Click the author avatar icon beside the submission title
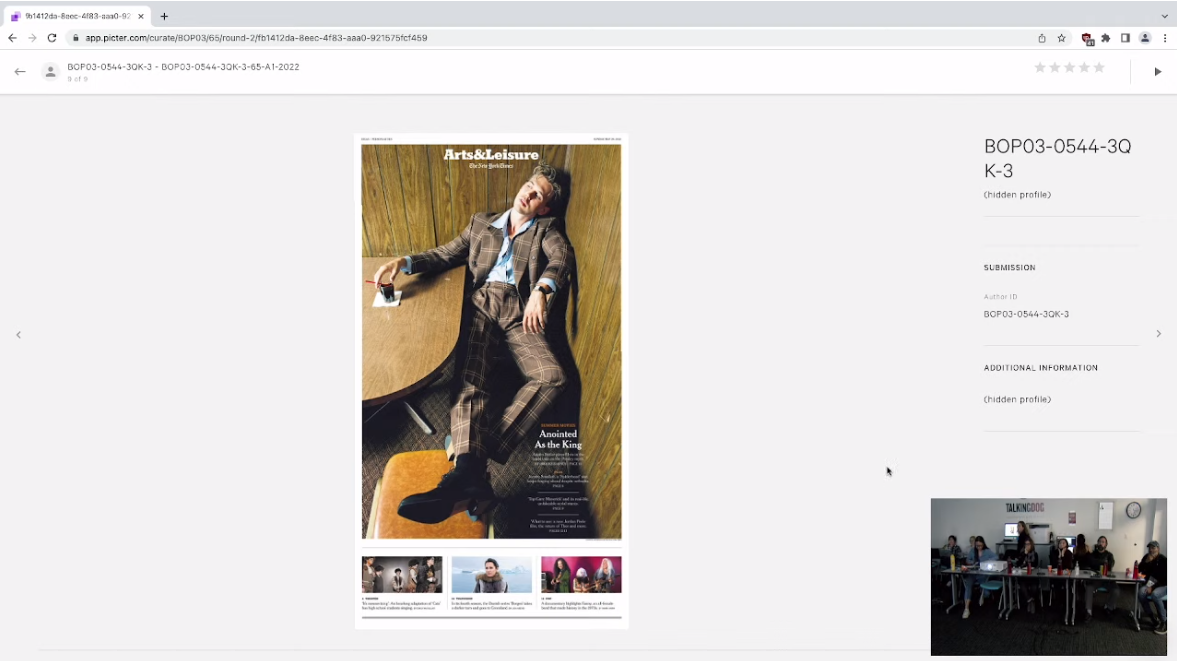The height and width of the screenshot is (661, 1177). [50, 71]
